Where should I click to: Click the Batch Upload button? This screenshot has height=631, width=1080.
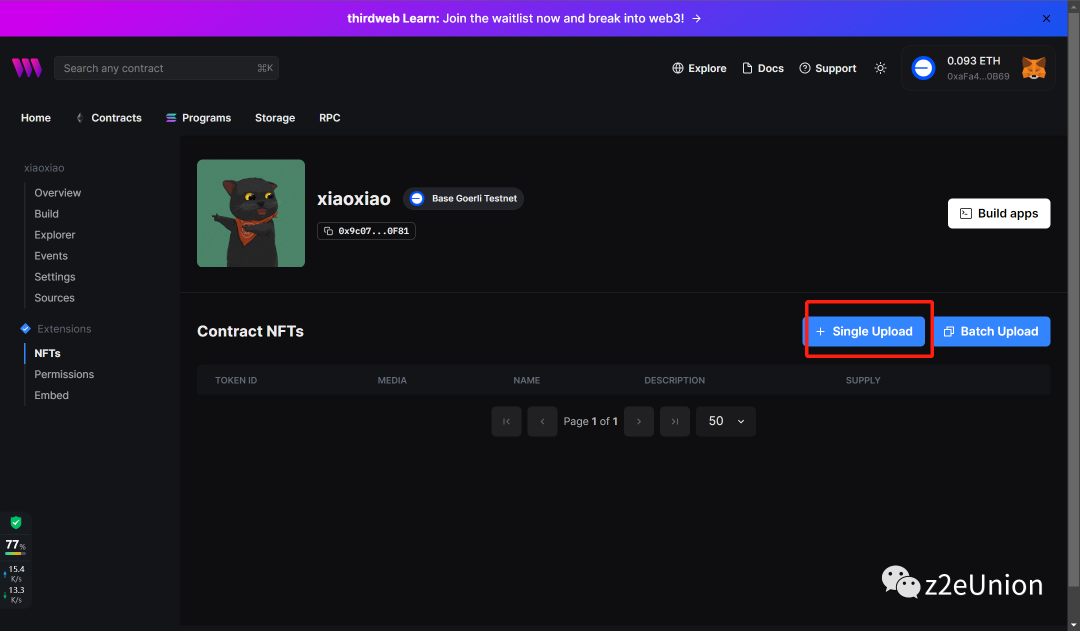[x=991, y=331]
